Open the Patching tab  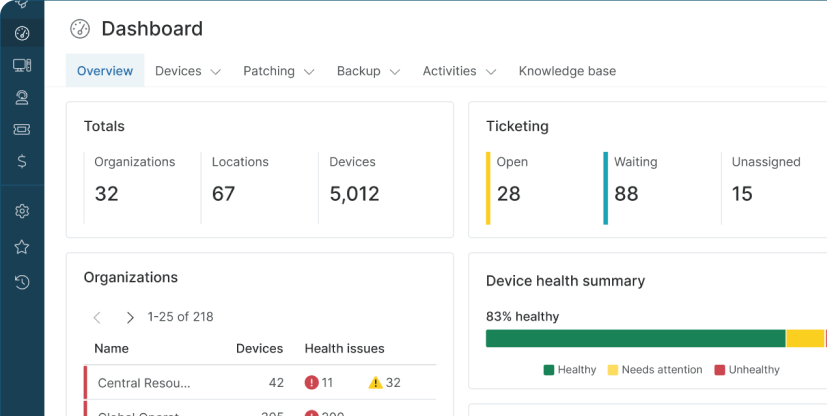tap(268, 71)
